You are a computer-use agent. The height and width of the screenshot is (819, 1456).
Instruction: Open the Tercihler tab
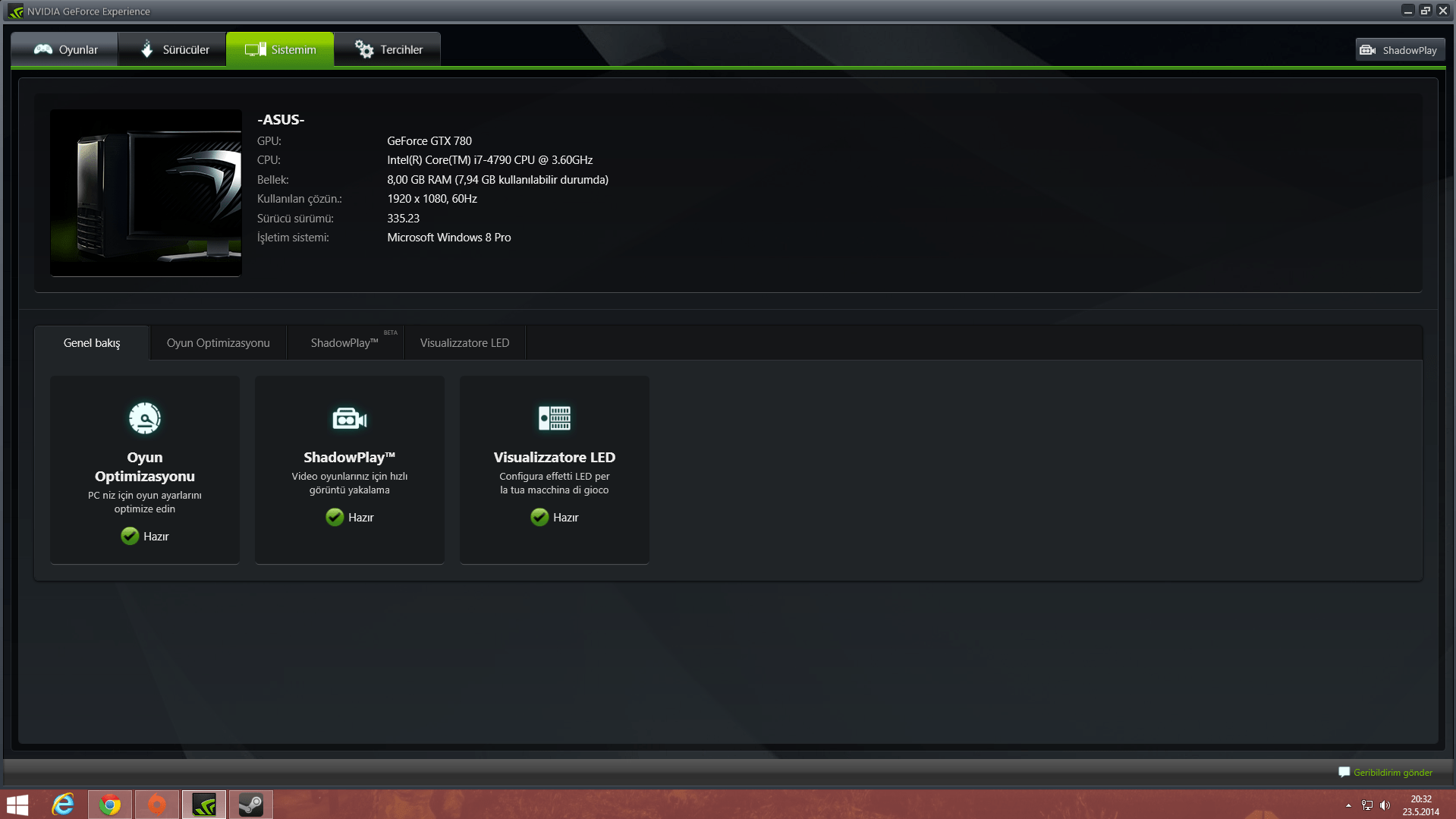pos(388,49)
